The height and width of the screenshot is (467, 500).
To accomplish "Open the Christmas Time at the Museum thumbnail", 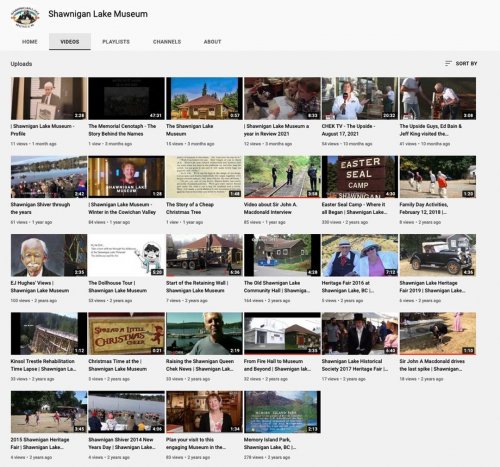I will (126, 333).
